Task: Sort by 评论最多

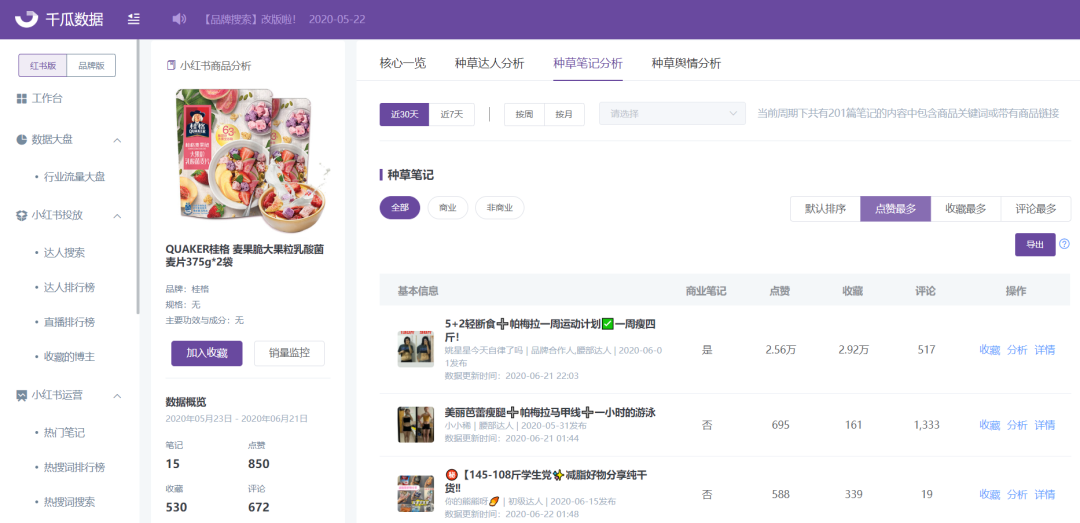Action: (1036, 209)
